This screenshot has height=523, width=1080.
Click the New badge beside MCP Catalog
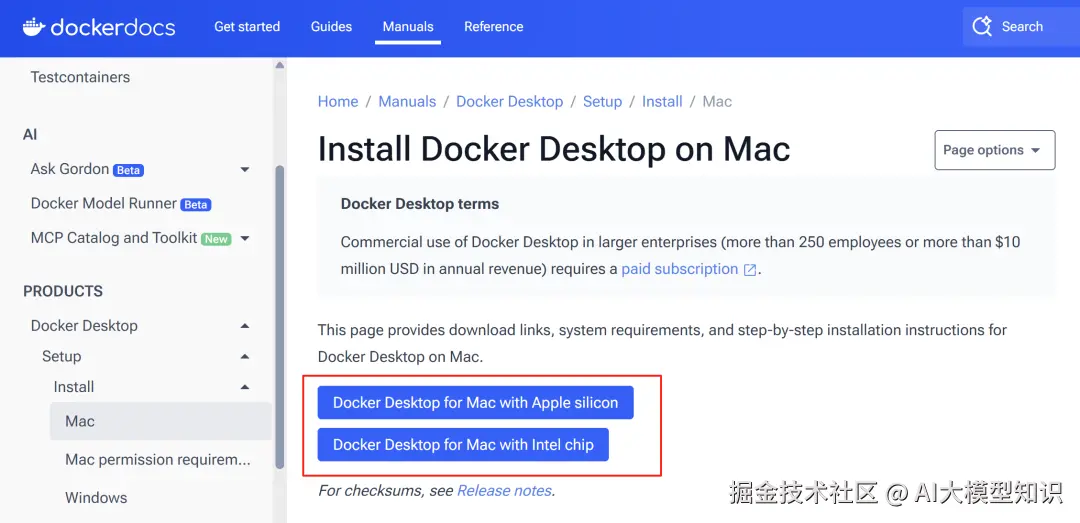point(216,239)
